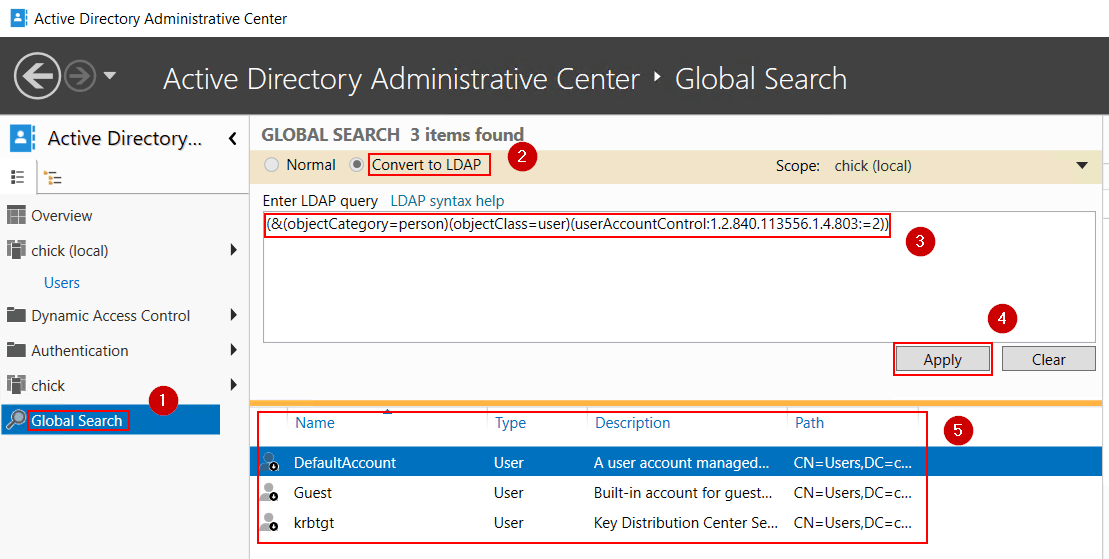The image size is (1109, 559).
Task: Click the chick (local) scope value
Action: 873,166
